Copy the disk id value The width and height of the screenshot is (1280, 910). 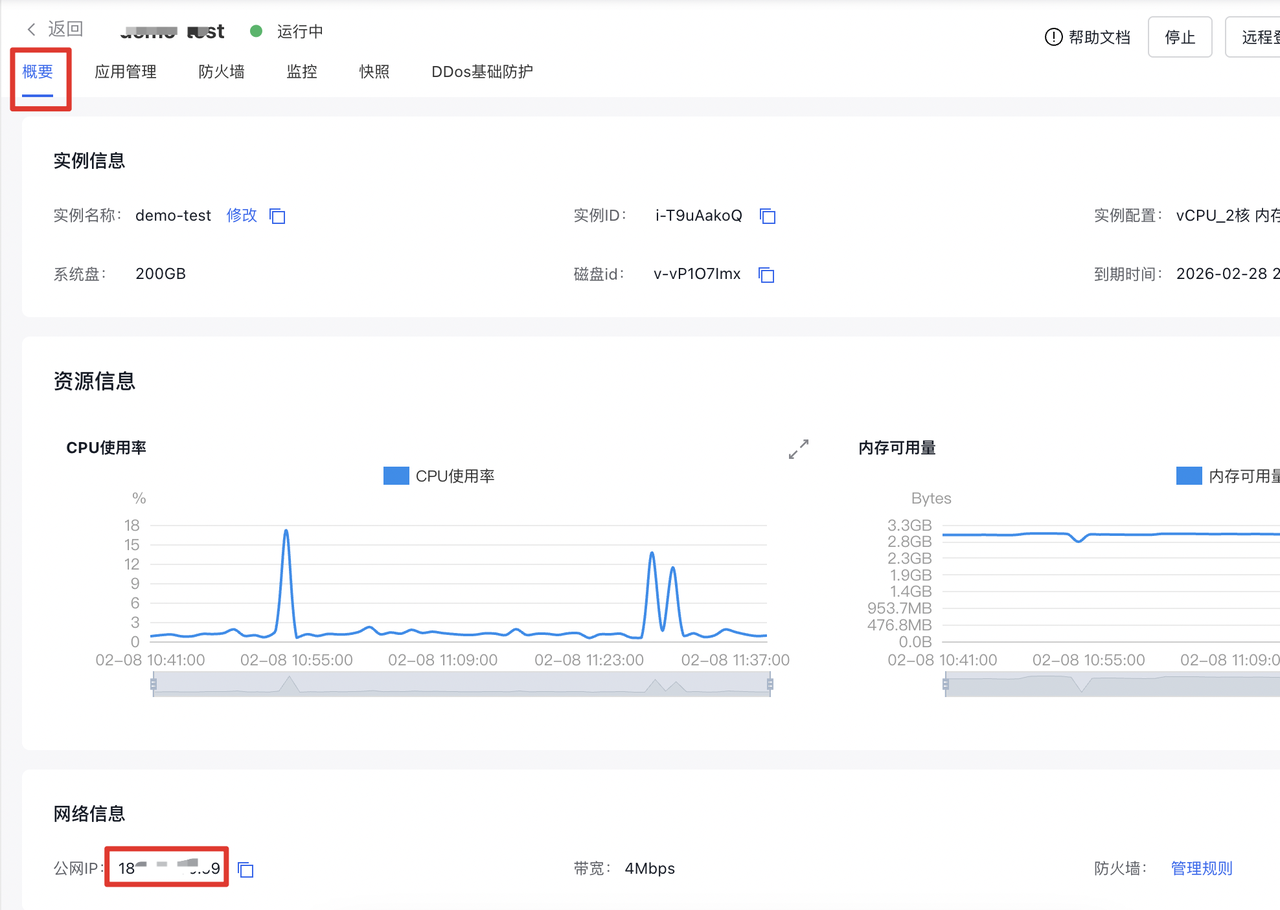point(766,275)
